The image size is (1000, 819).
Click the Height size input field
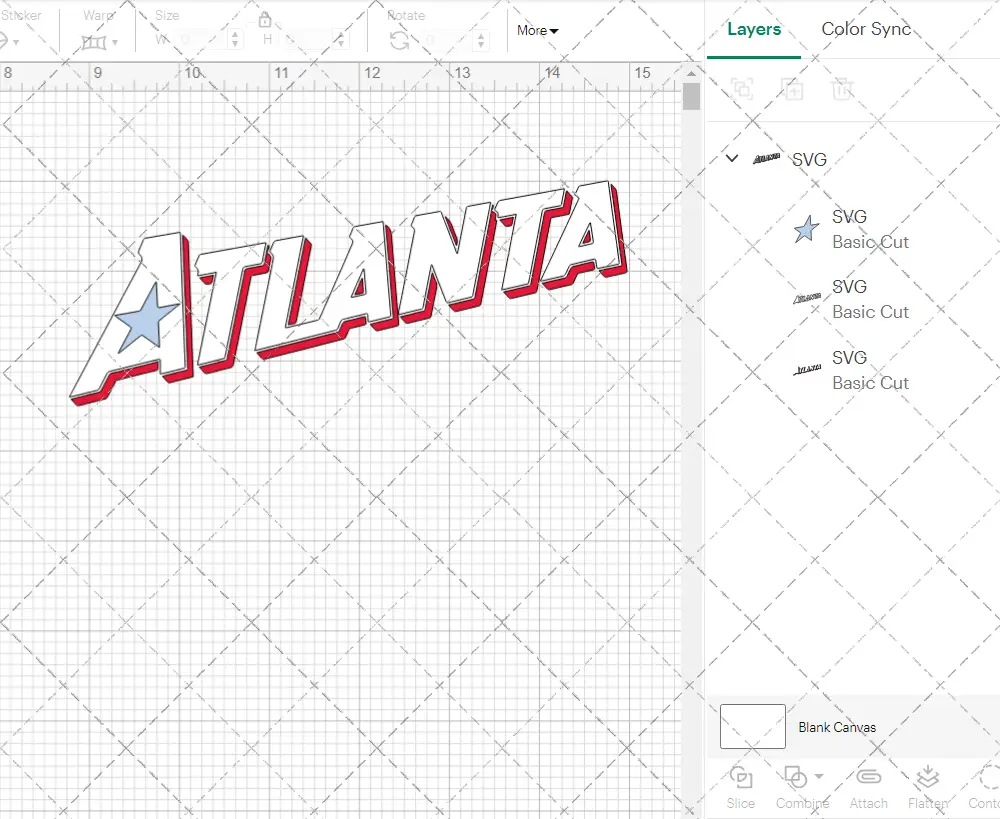coord(309,40)
